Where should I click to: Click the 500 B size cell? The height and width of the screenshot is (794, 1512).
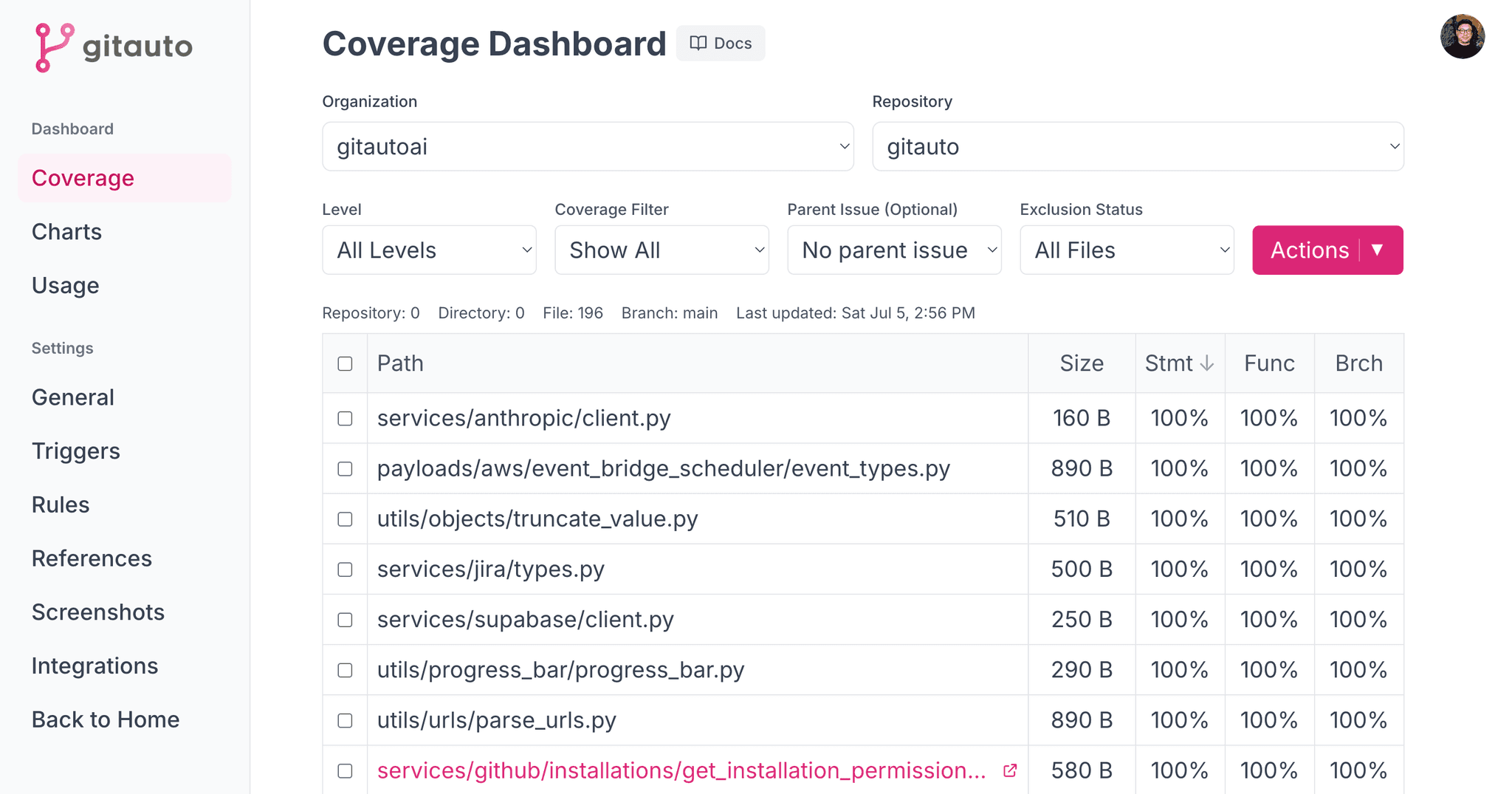[x=1082, y=569]
